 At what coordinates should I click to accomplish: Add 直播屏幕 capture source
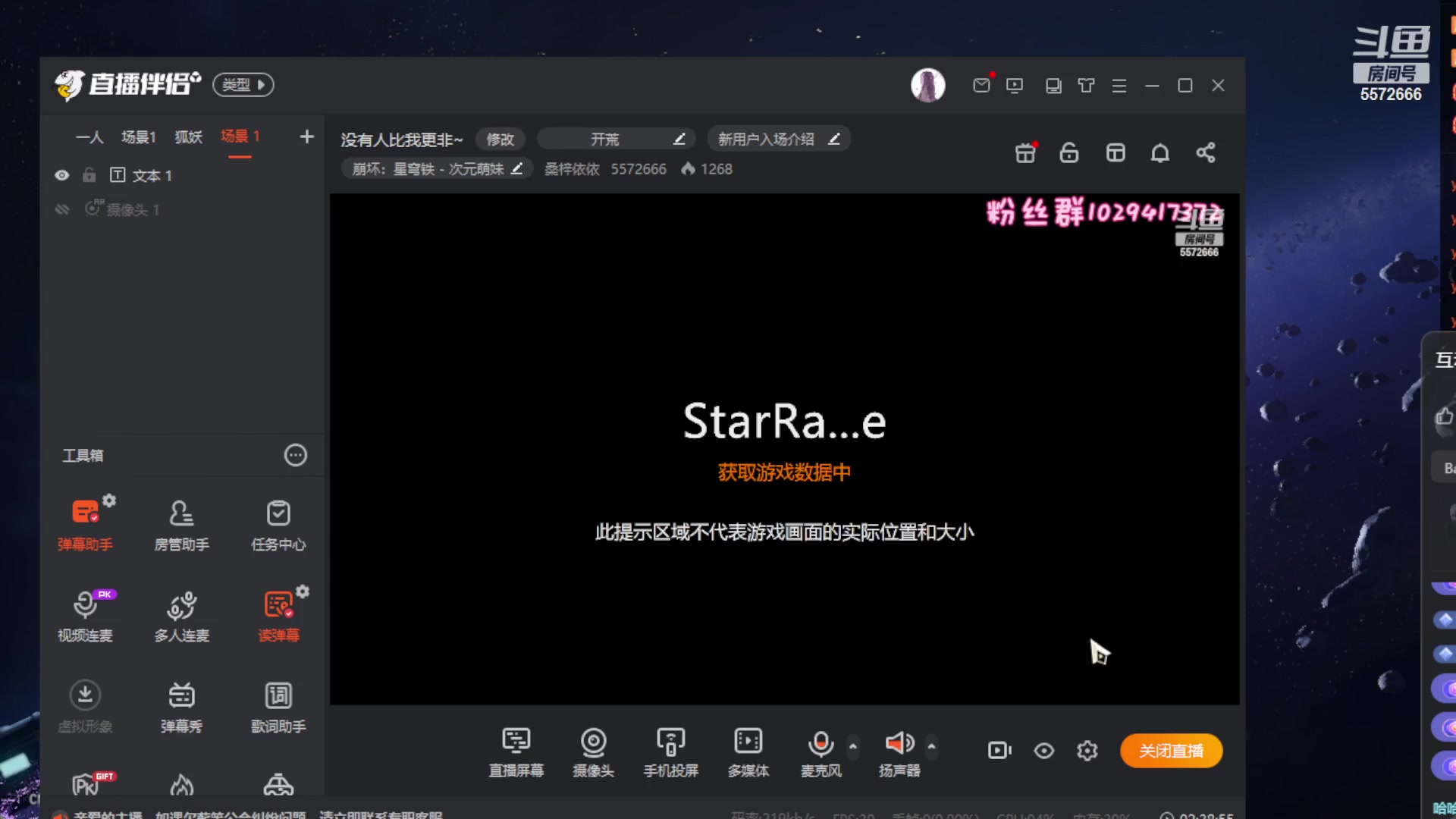tap(516, 752)
